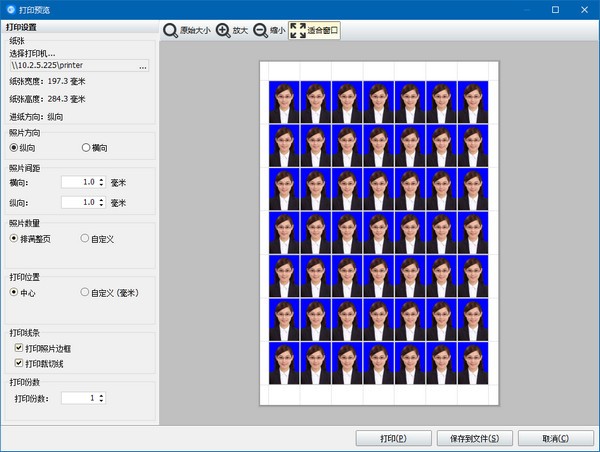Select 自定义 (毫米) custom print position

click(85, 293)
